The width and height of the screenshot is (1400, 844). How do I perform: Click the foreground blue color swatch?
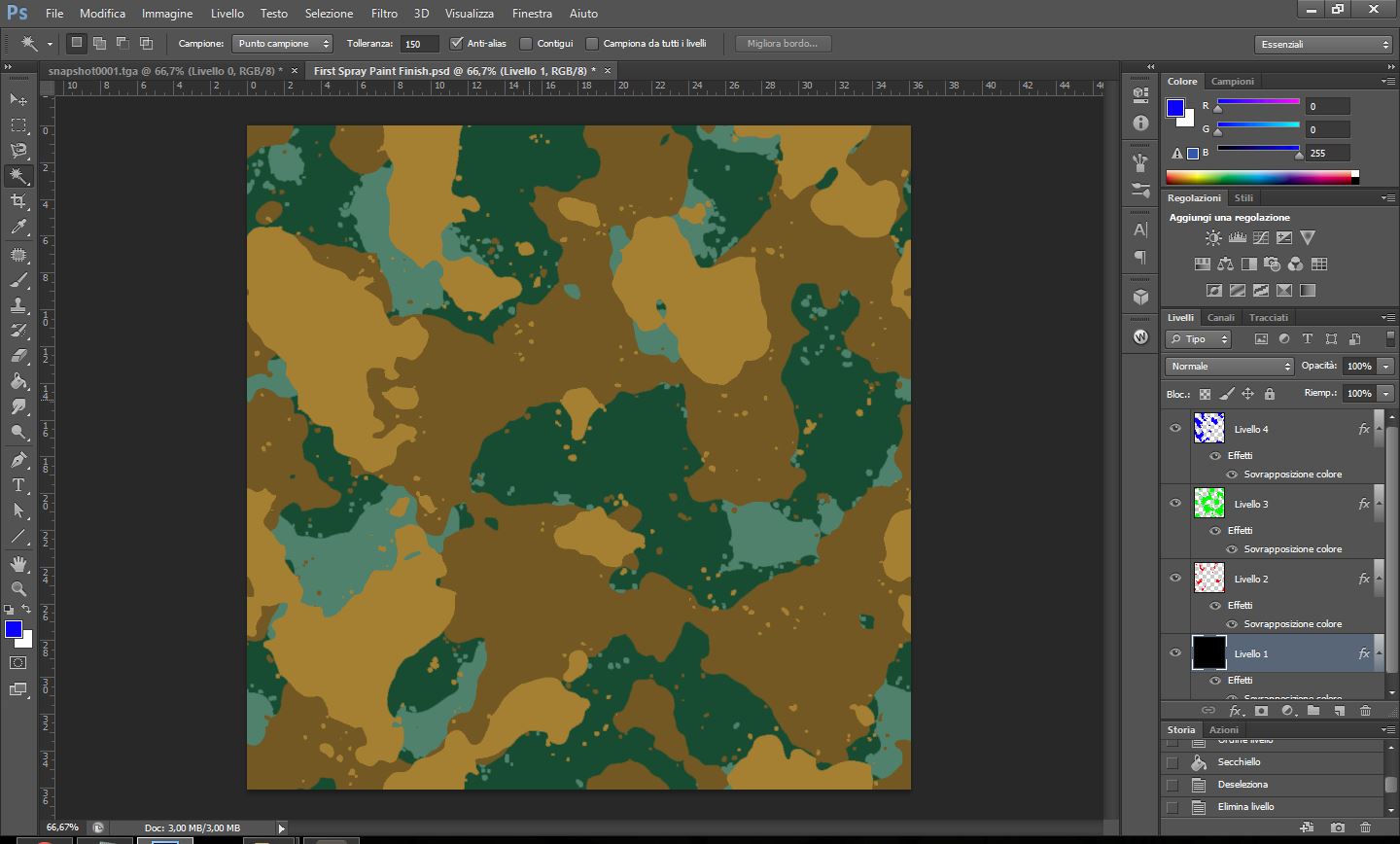coord(13,629)
